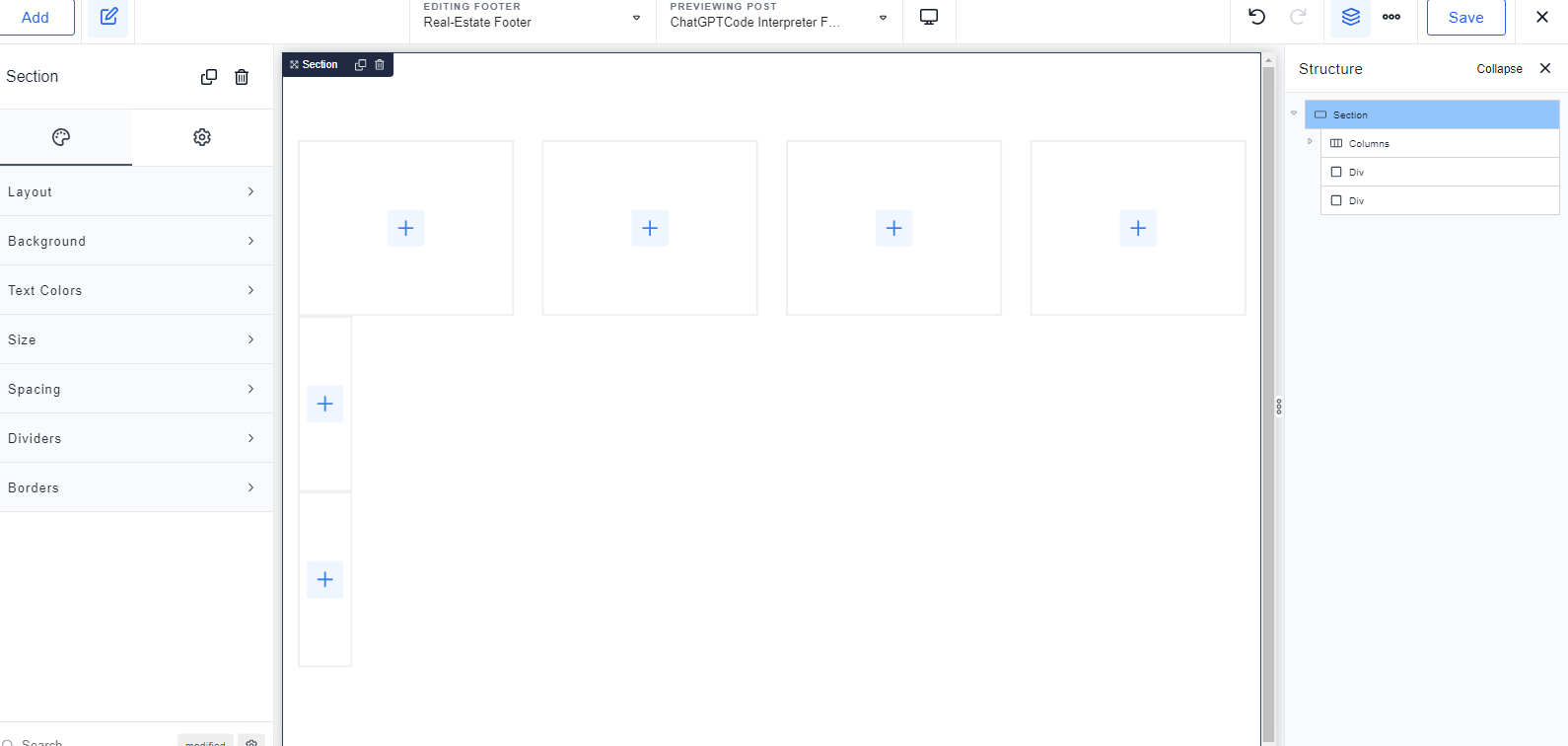Click the trash icon on canvas Section label
The image size is (1568, 746).
380,65
